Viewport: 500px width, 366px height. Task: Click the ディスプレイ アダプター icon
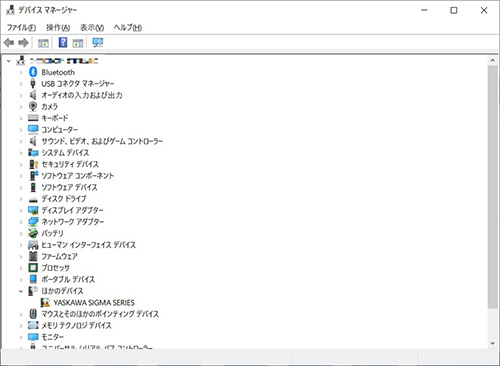(x=33, y=210)
